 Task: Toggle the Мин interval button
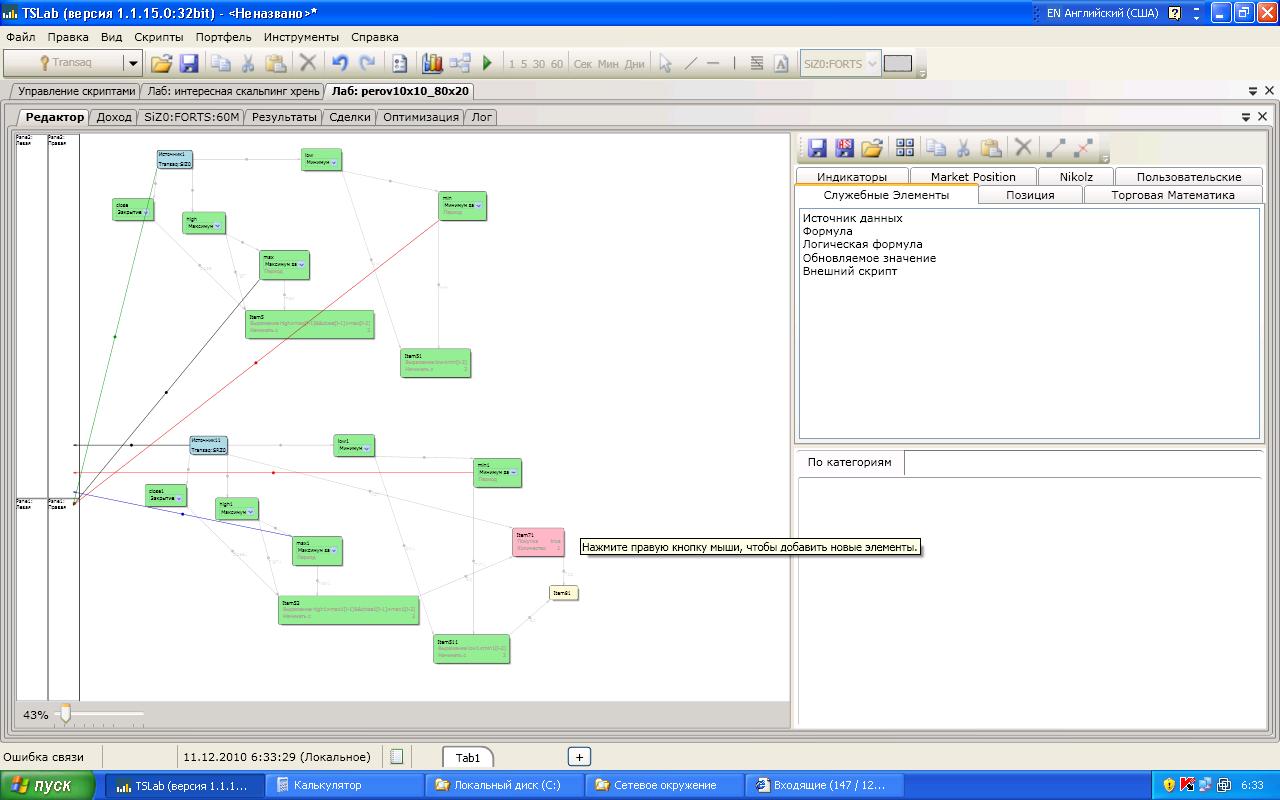(609, 63)
